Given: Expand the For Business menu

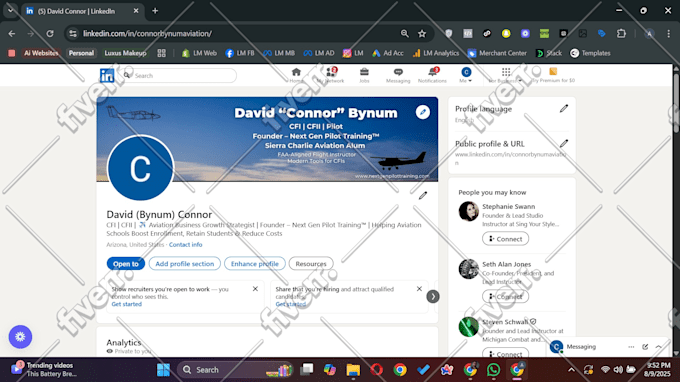Looking at the screenshot, I should 506,75.
